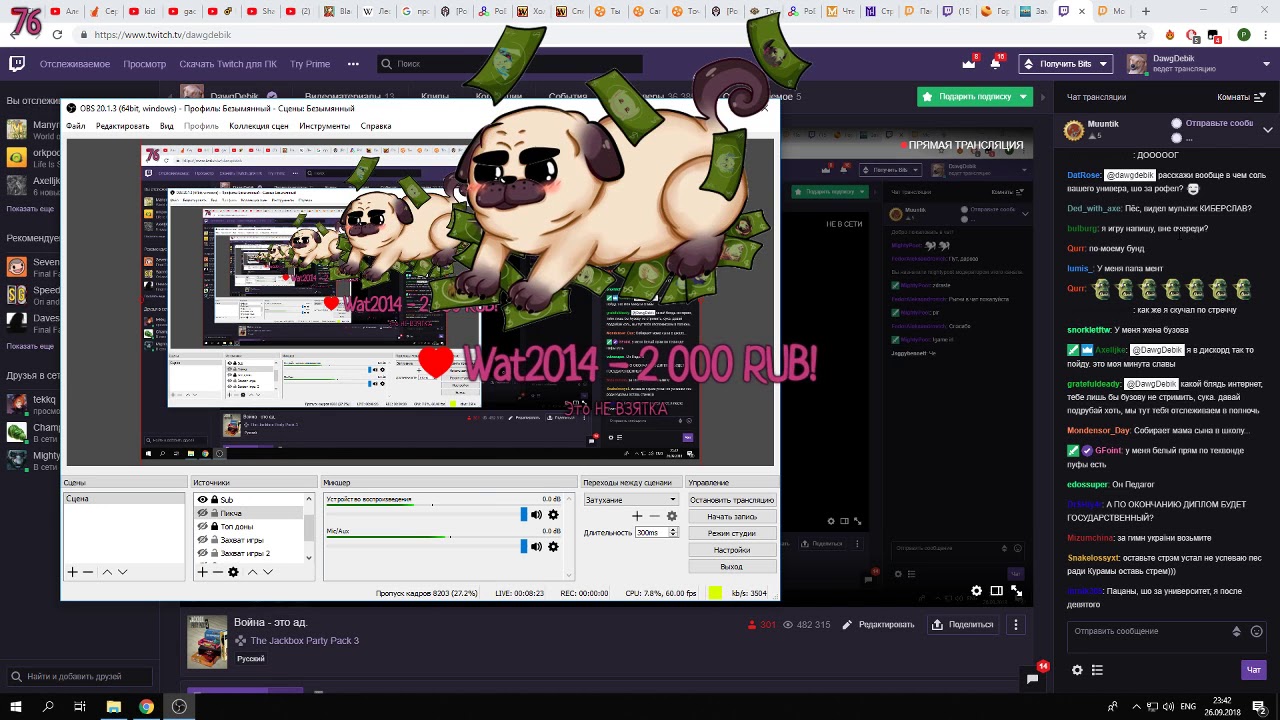Open transition properties gear icon

point(672,516)
